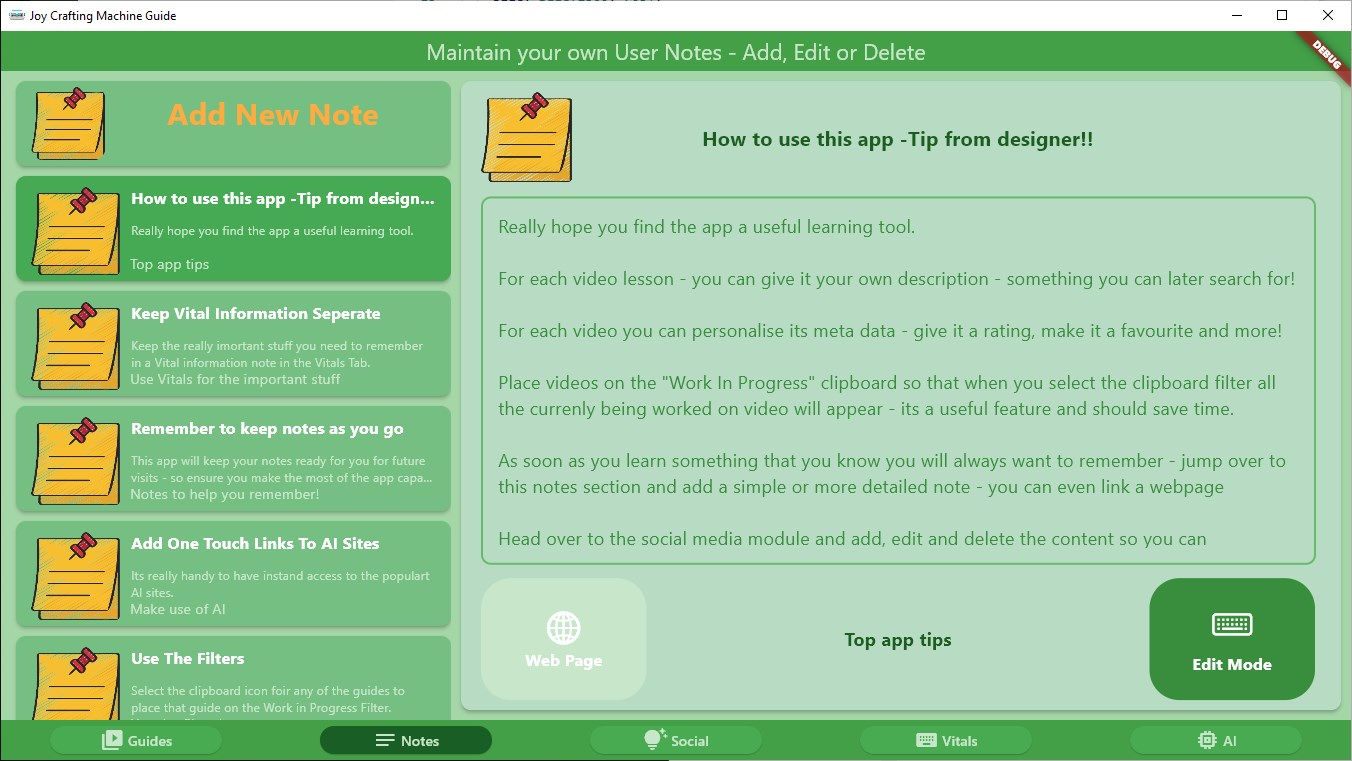
Task: Click the large sticky note icon in detail header
Action: coord(527,138)
